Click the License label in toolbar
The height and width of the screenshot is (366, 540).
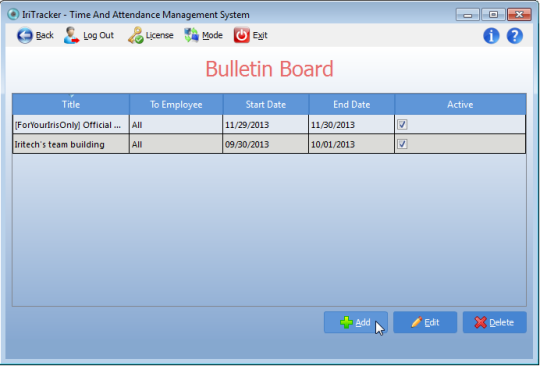[x=159, y=35]
